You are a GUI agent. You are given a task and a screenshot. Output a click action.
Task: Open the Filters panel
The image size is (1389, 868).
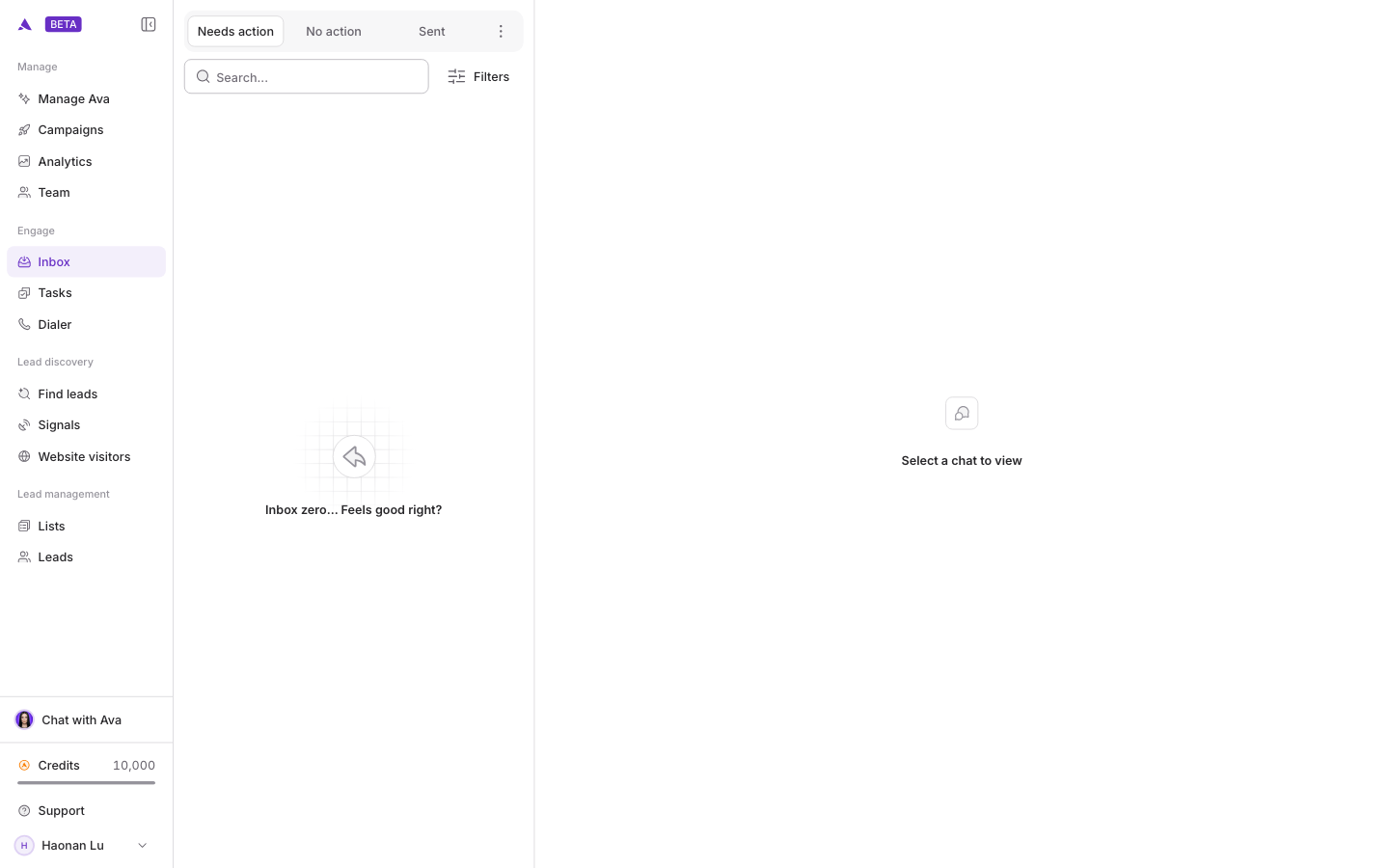(x=478, y=77)
